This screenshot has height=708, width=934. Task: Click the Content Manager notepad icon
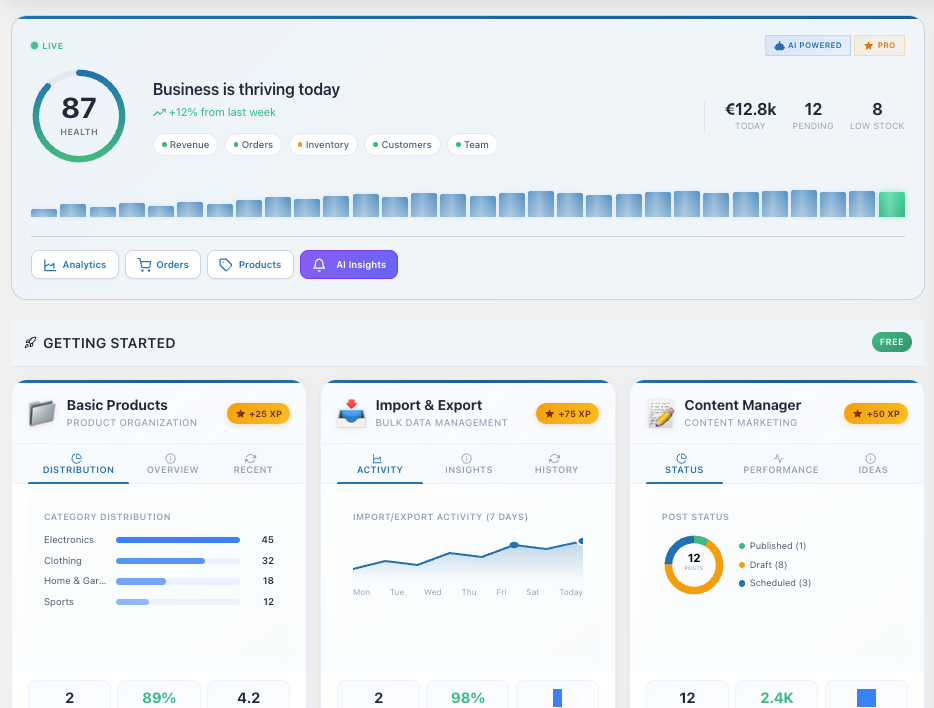pyautogui.click(x=661, y=413)
